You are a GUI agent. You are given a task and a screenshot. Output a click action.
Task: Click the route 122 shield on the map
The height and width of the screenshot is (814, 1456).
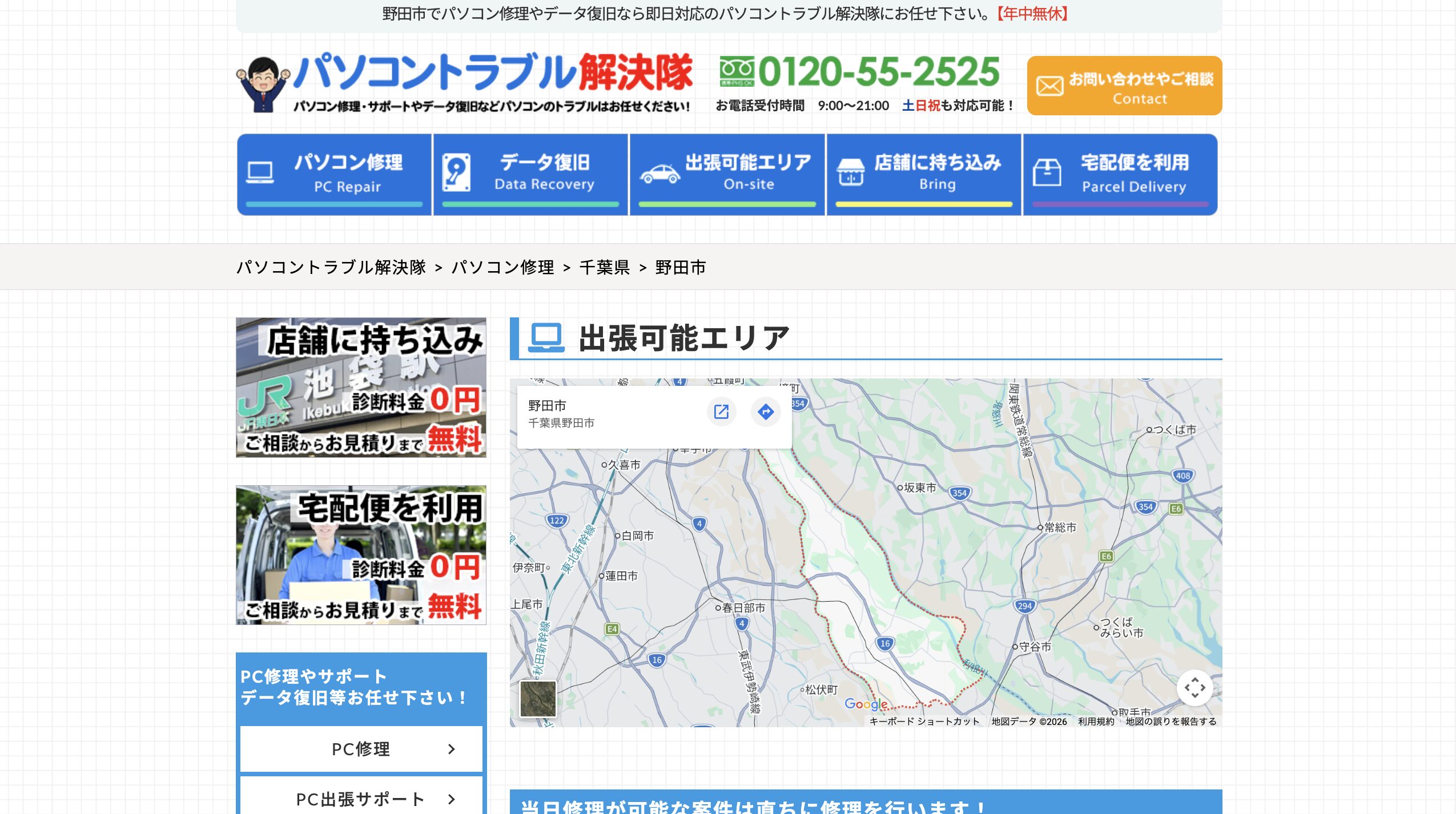(556, 520)
